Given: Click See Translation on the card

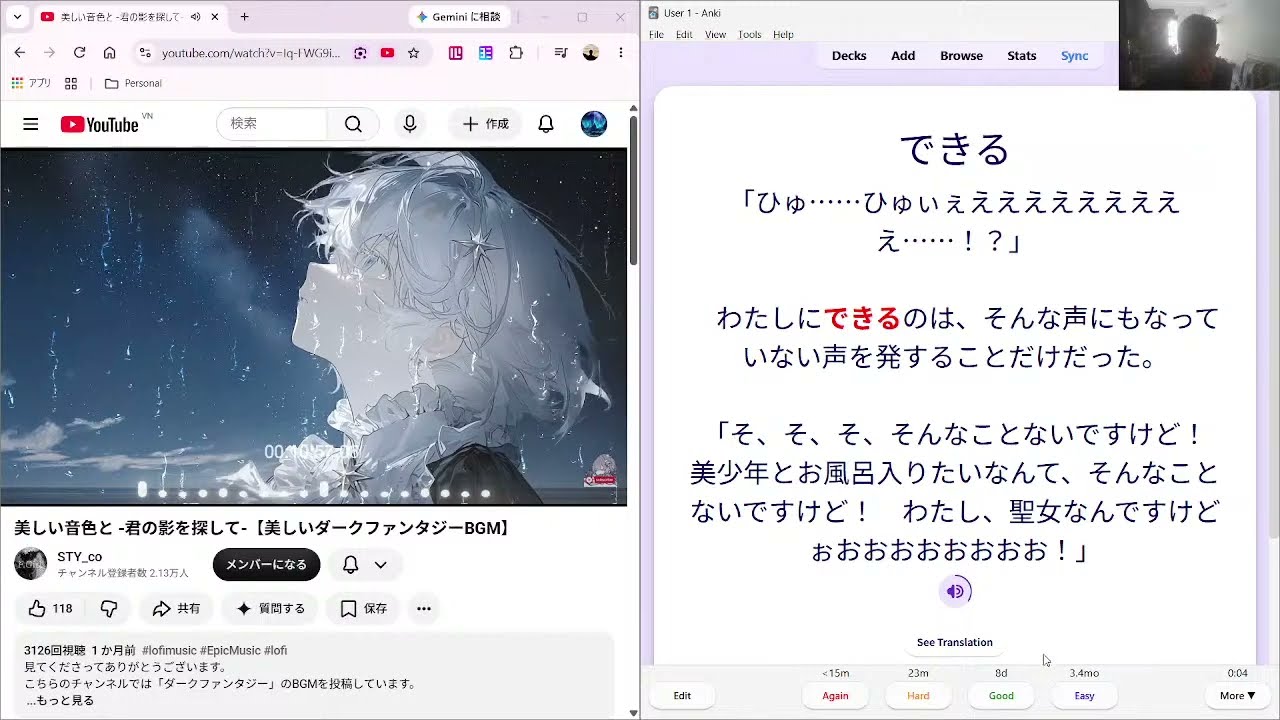Looking at the screenshot, I should [x=955, y=642].
